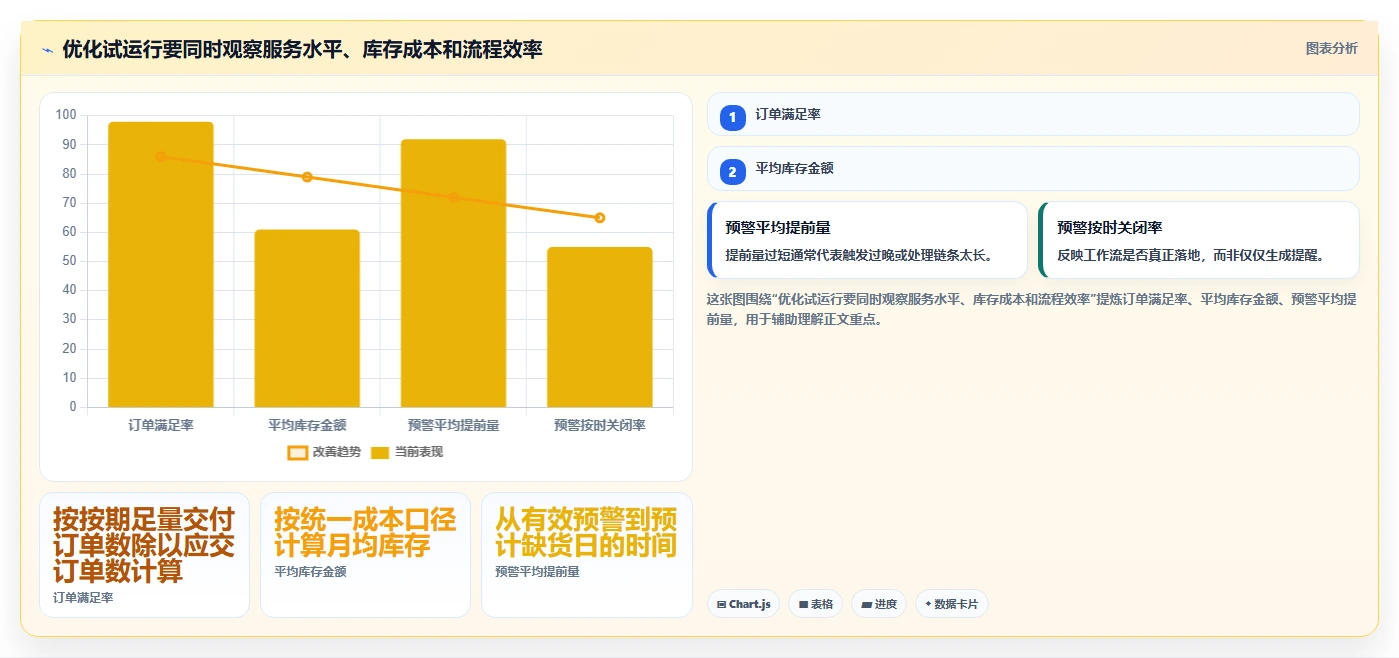1399x658 pixels.
Task: Click x-axis label 预警平均提前量
Action: click(453, 425)
